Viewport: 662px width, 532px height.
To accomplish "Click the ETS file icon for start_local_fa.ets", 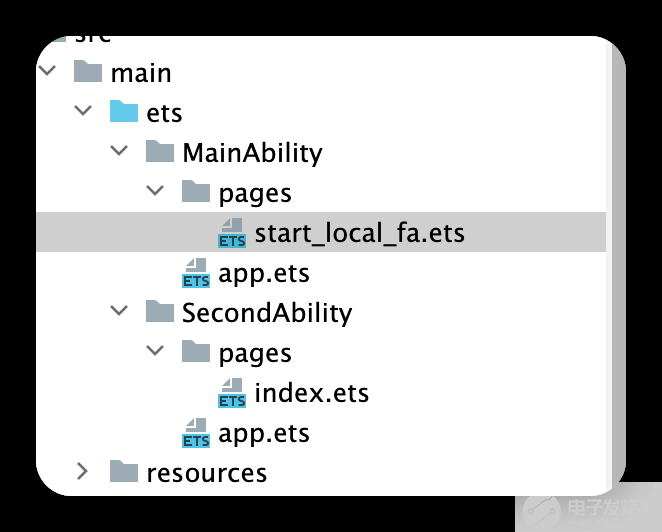I will [232, 233].
